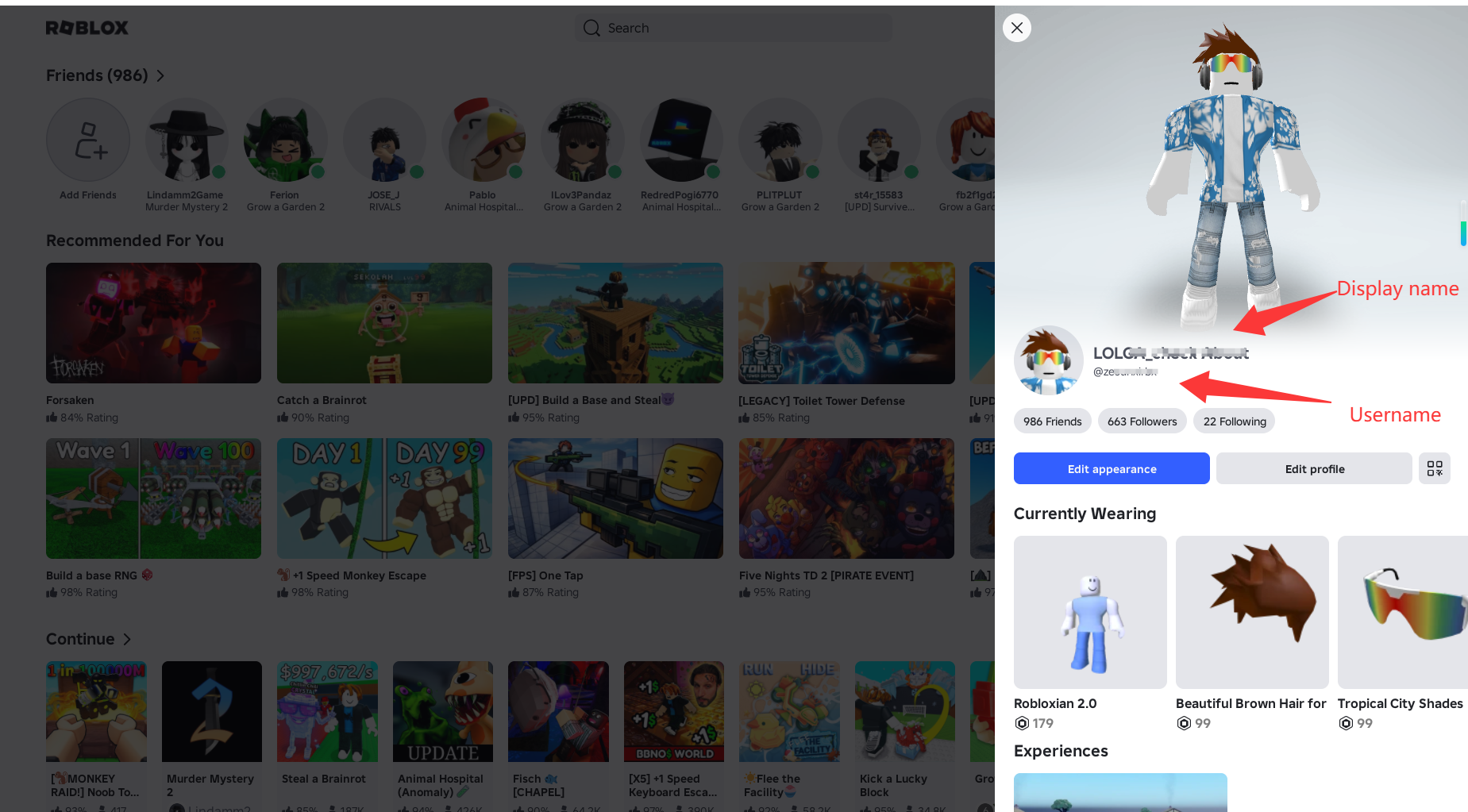1468x812 pixels.
Task: Open +1 Speed Keyboard Escape thumbnail
Action: tap(674, 711)
